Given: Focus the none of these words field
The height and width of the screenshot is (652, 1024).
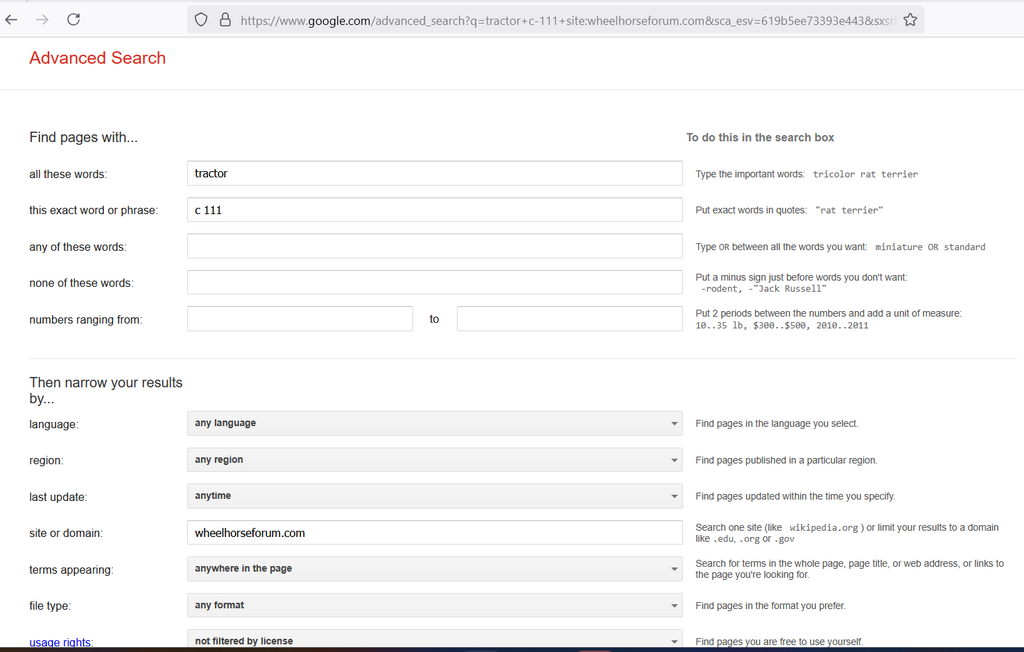Looking at the screenshot, I should click(x=434, y=282).
